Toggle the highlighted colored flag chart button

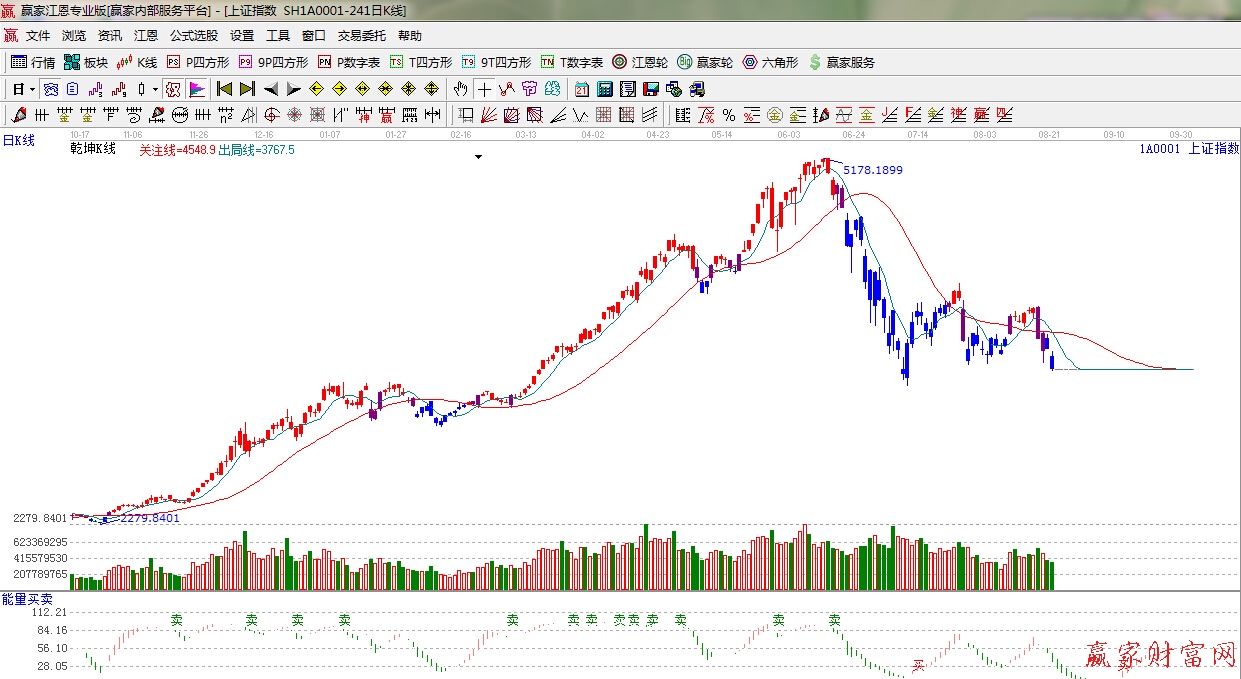pos(197,89)
